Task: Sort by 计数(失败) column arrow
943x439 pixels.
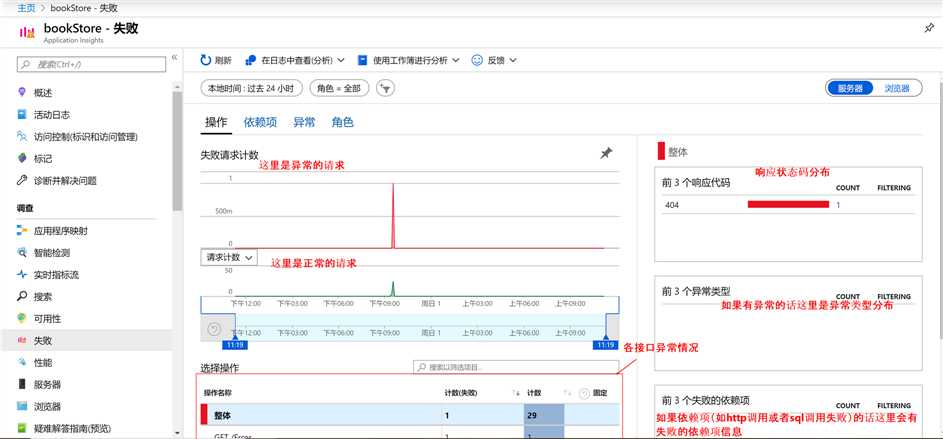Action: (x=515, y=393)
